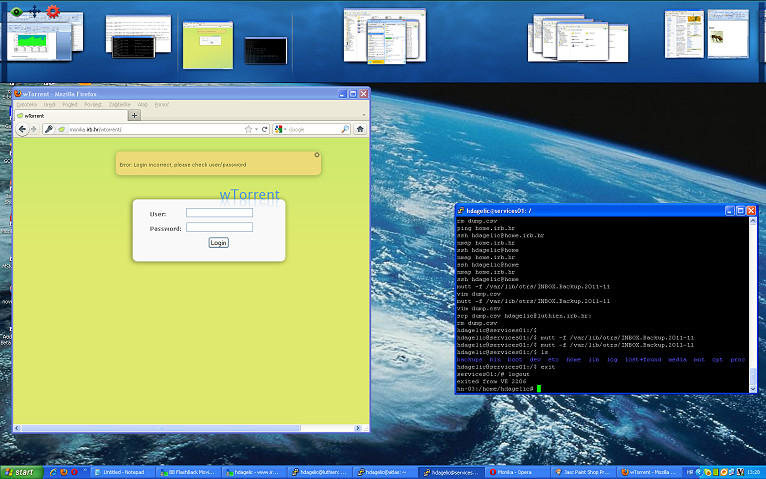Switch to hdagelic@services taskbar button

(452, 472)
